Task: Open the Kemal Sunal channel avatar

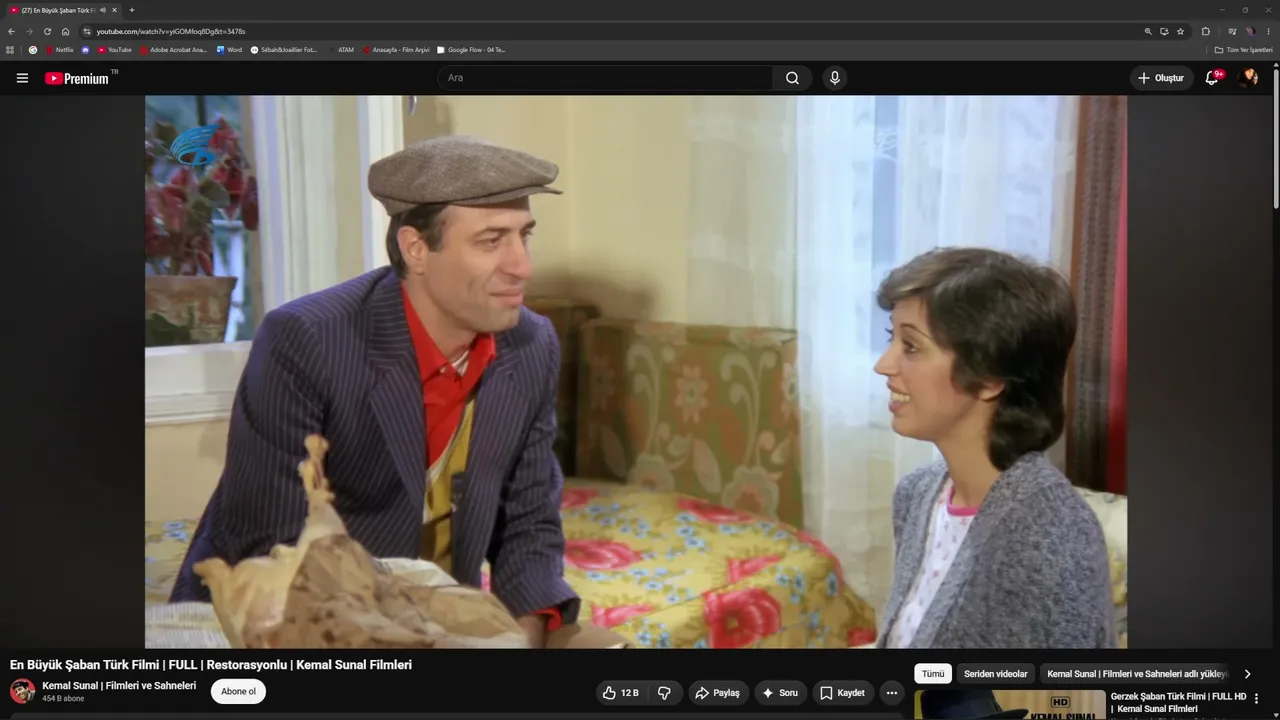Action: point(22,691)
